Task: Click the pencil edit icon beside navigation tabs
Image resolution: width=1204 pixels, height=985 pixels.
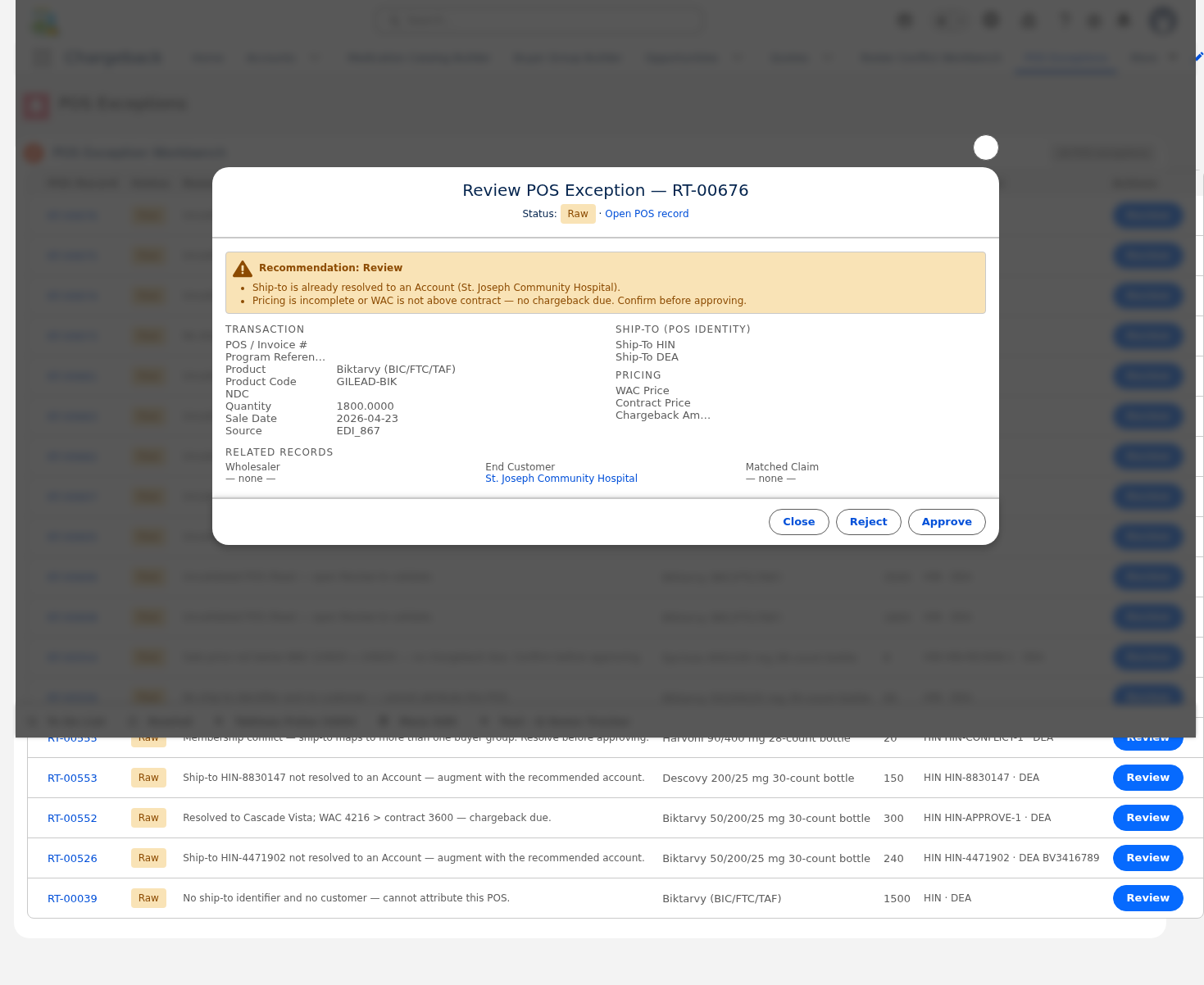Action: click(1199, 57)
